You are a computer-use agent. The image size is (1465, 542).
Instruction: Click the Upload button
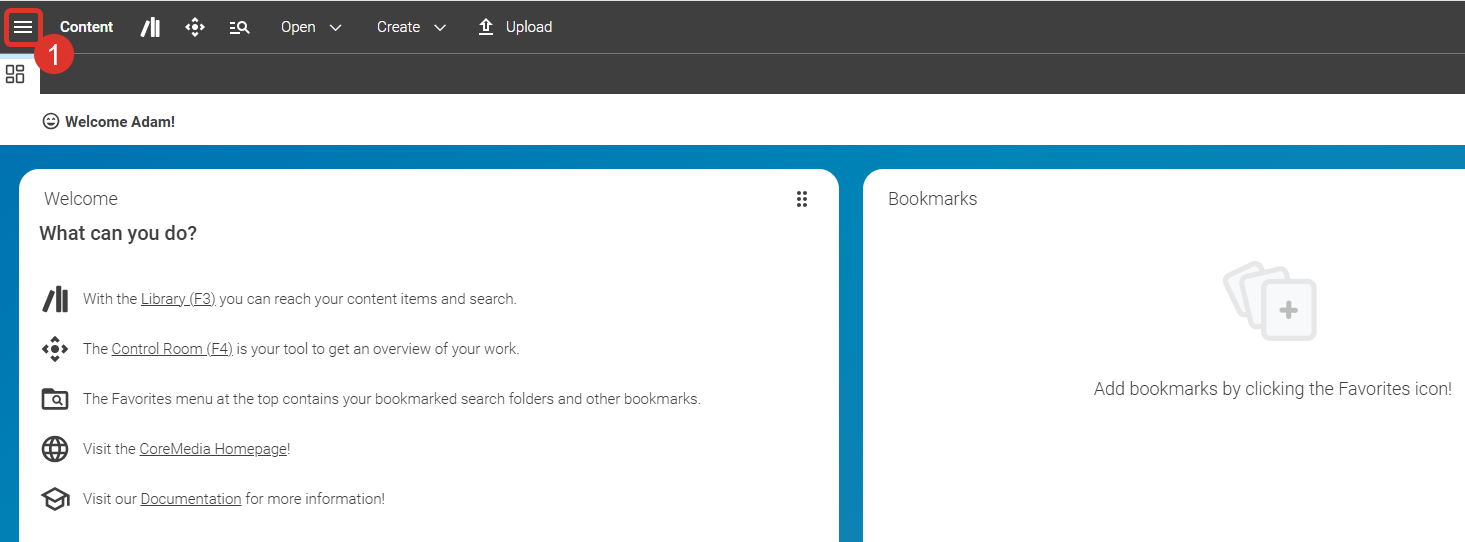(515, 27)
